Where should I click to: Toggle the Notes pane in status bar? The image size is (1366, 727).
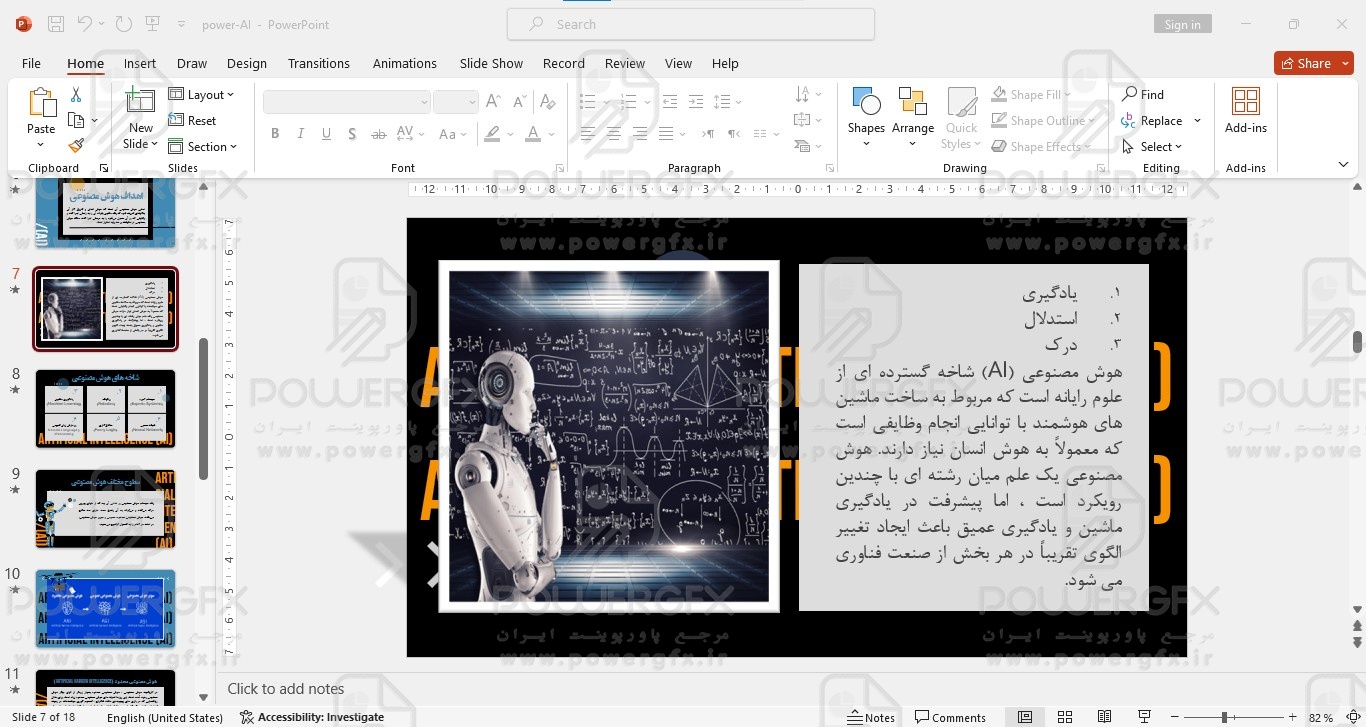tap(870, 717)
